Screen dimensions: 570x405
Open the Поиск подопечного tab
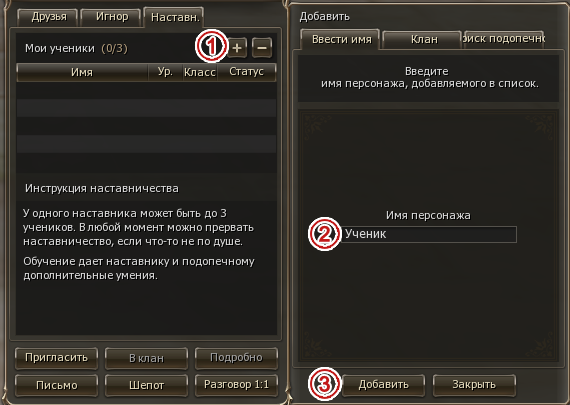tap(504, 39)
